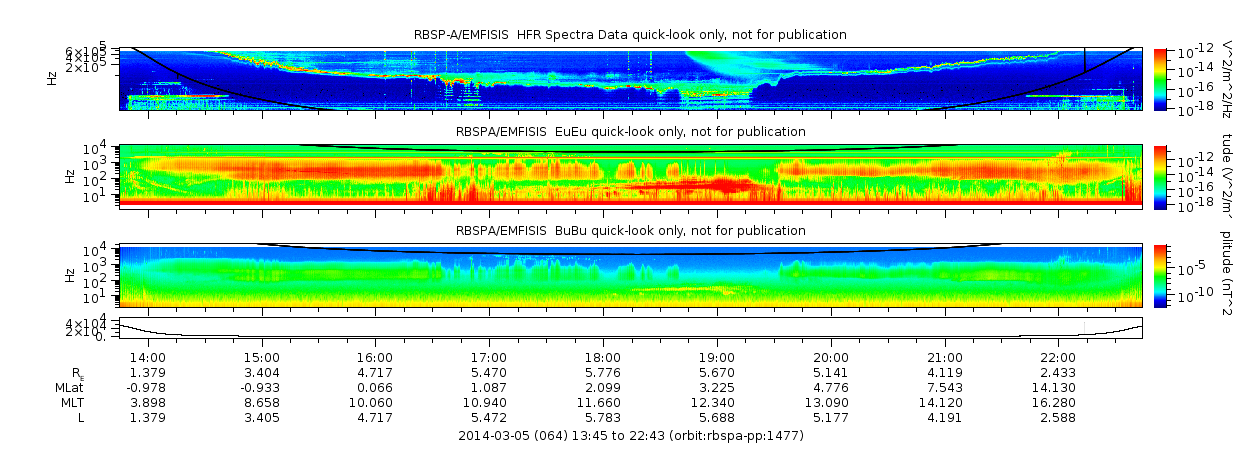Click the EuEu quick-look panel title
This screenshot has height=449, width=1250.
point(630,132)
